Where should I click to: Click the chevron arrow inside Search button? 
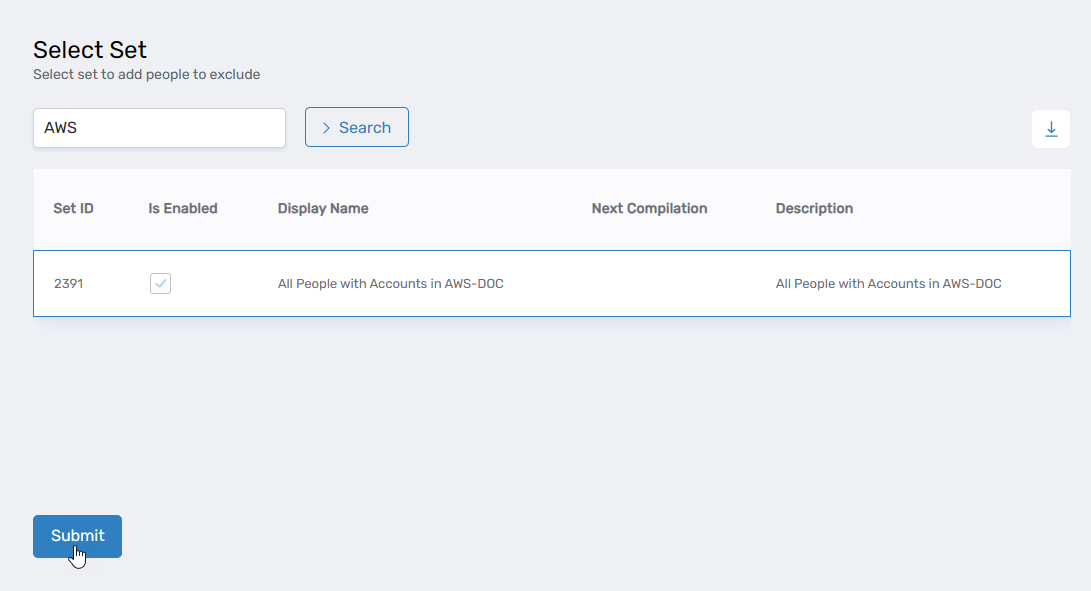point(326,128)
